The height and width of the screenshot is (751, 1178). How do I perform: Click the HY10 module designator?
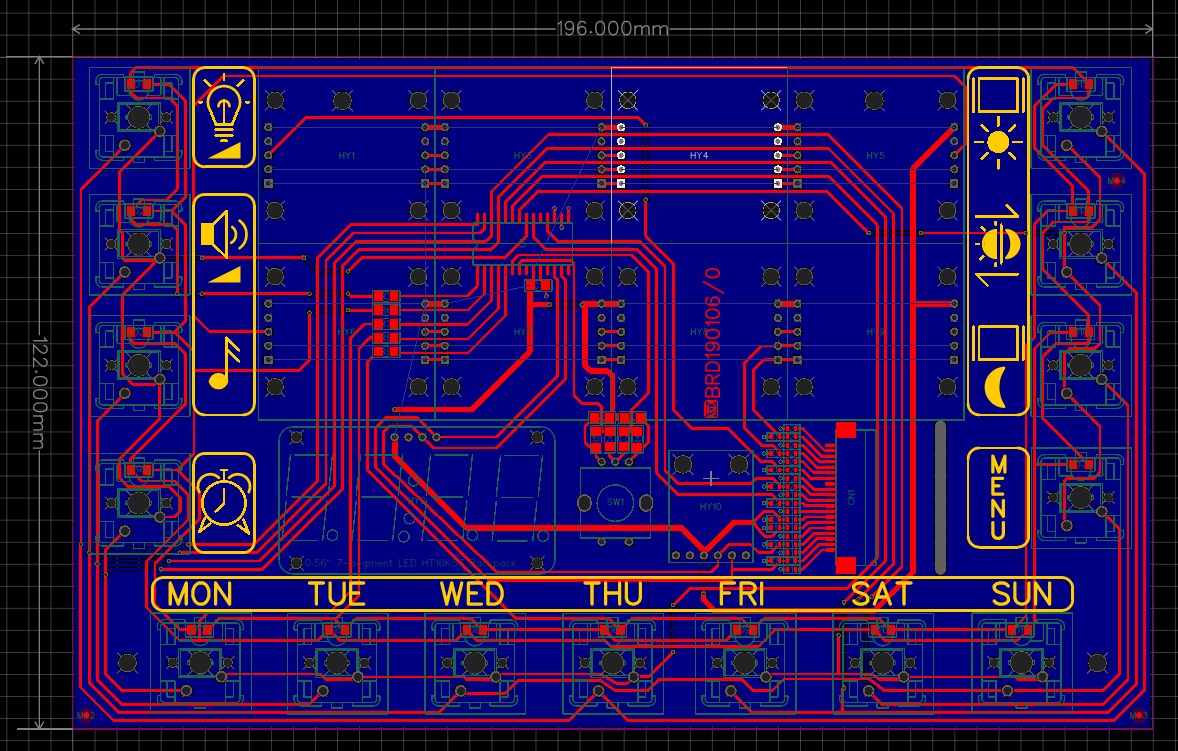(711, 507)
